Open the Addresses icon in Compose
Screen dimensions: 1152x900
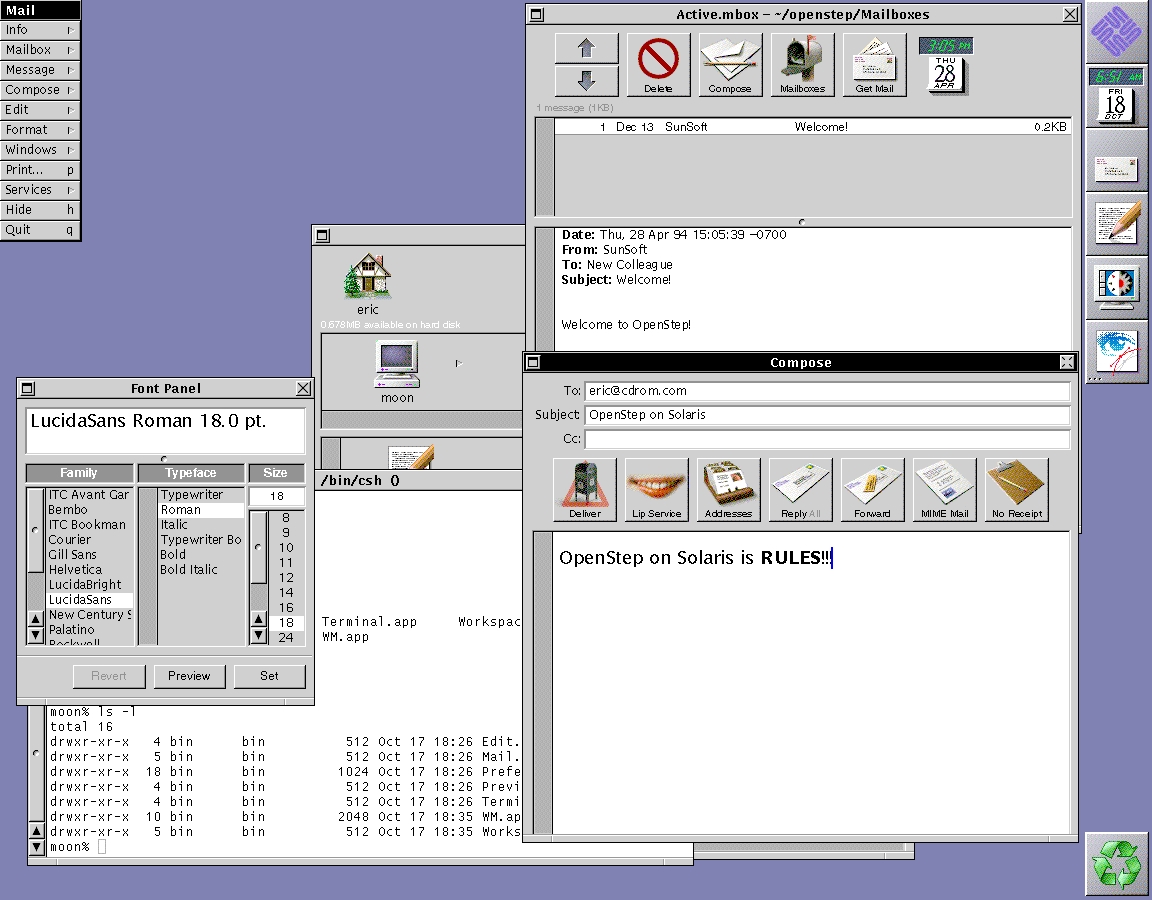tap(729, 489)
